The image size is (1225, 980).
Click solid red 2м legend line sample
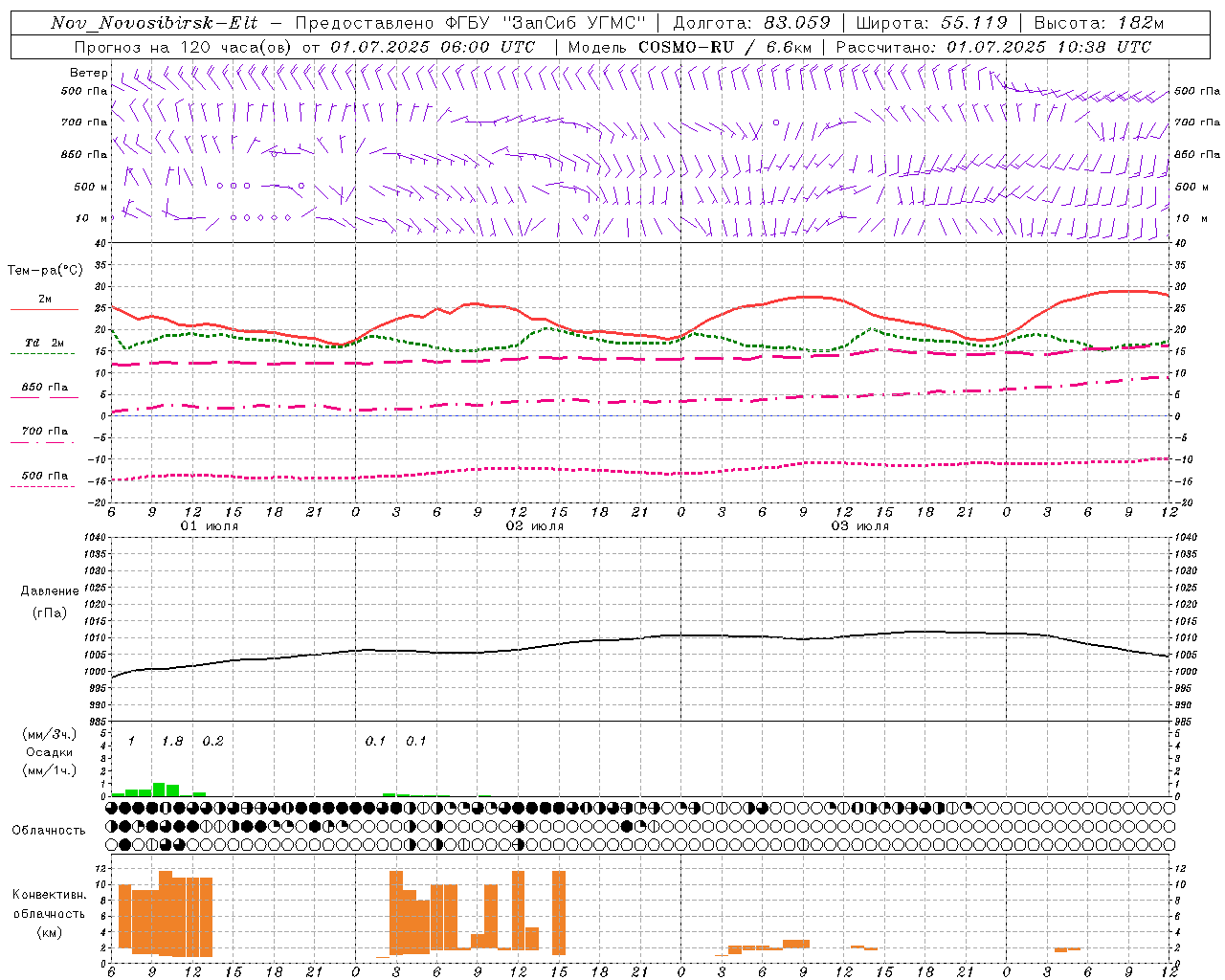coord(44,310)
